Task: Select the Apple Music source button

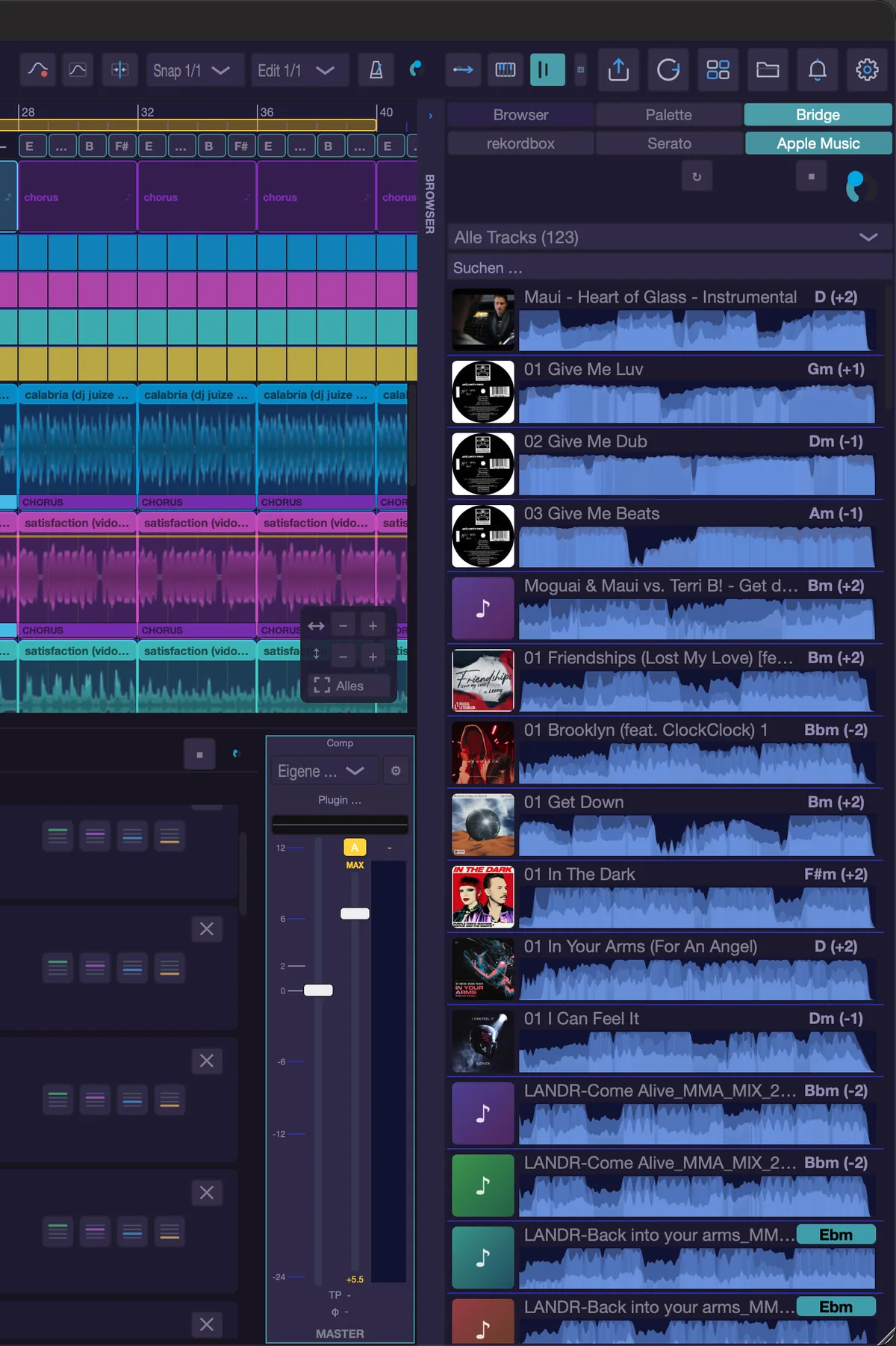Action: pyautogui.click(x=818, y=143)
